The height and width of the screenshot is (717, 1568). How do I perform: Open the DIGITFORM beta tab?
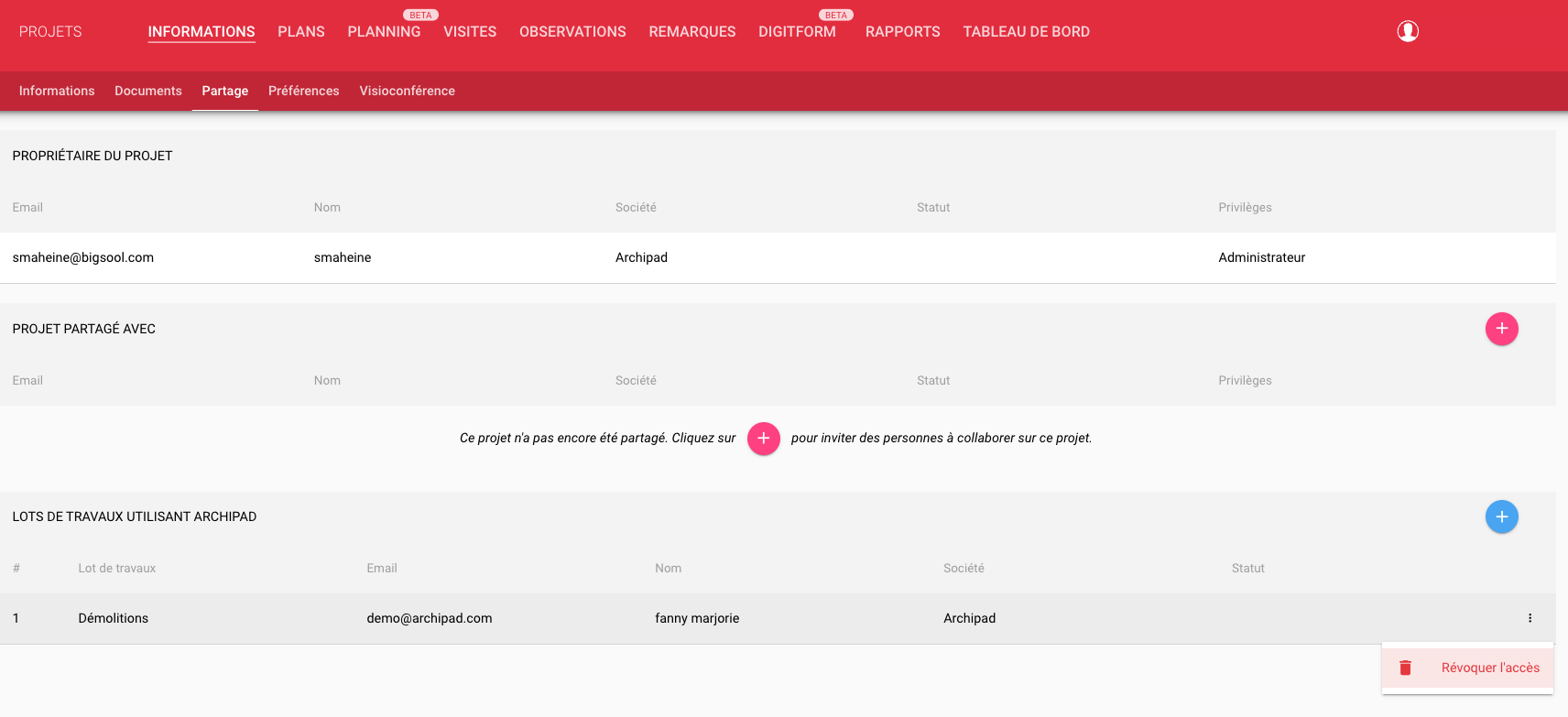(x=797, y=32)
